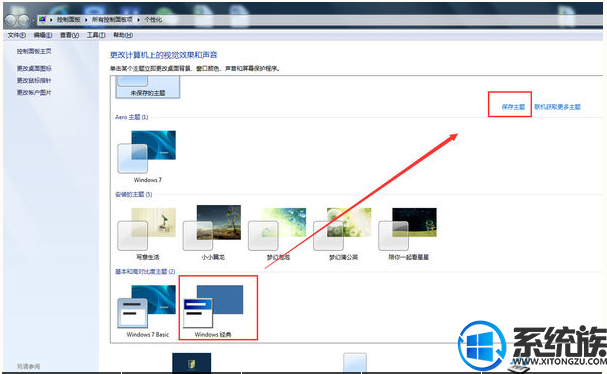Open the 文件(F) menu
This screenshot has width=607, height=374.
(16, 35)
